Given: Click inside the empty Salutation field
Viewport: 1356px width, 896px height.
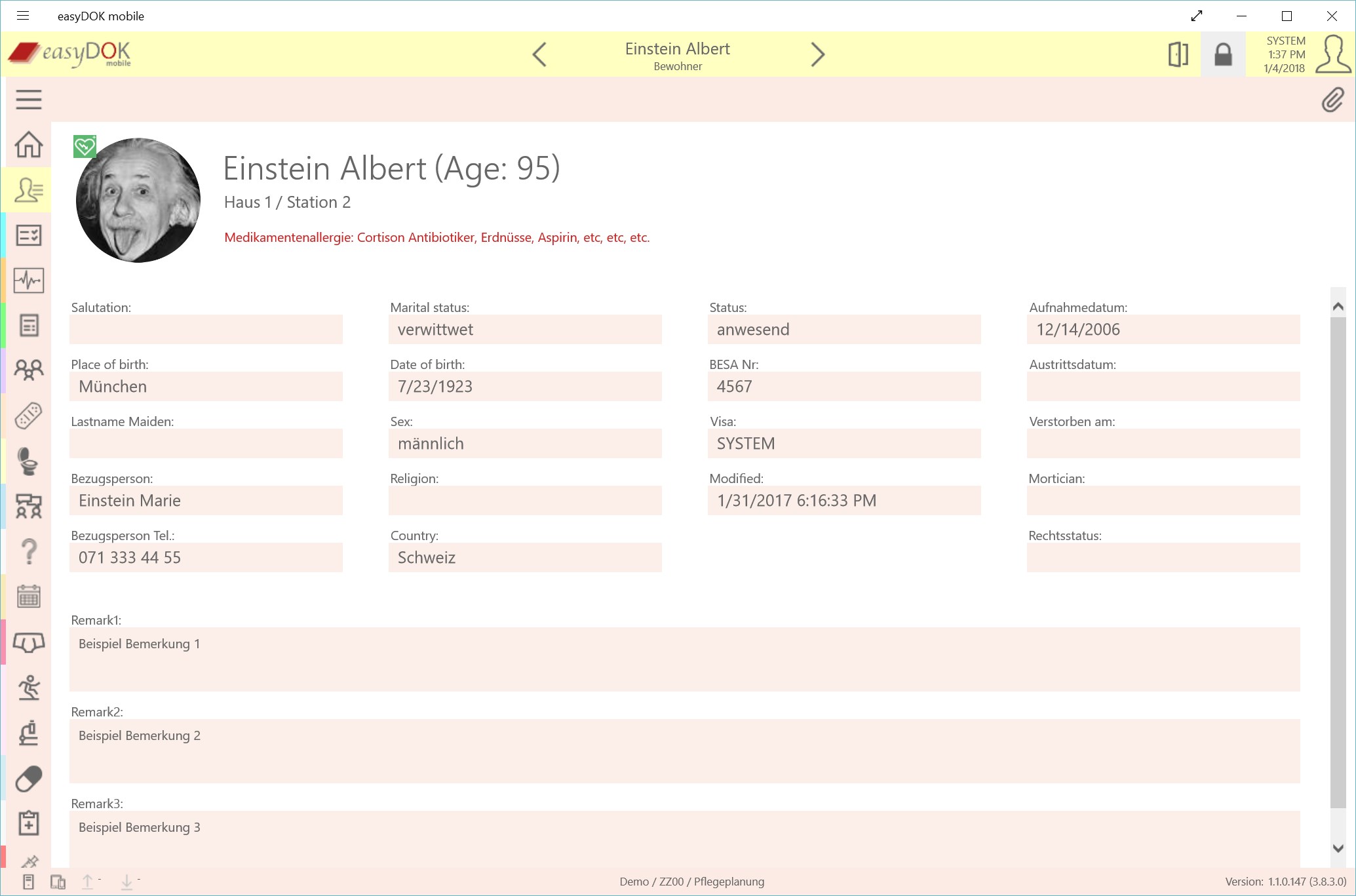Looking at the screenshot, I should [x=205, y=329].
